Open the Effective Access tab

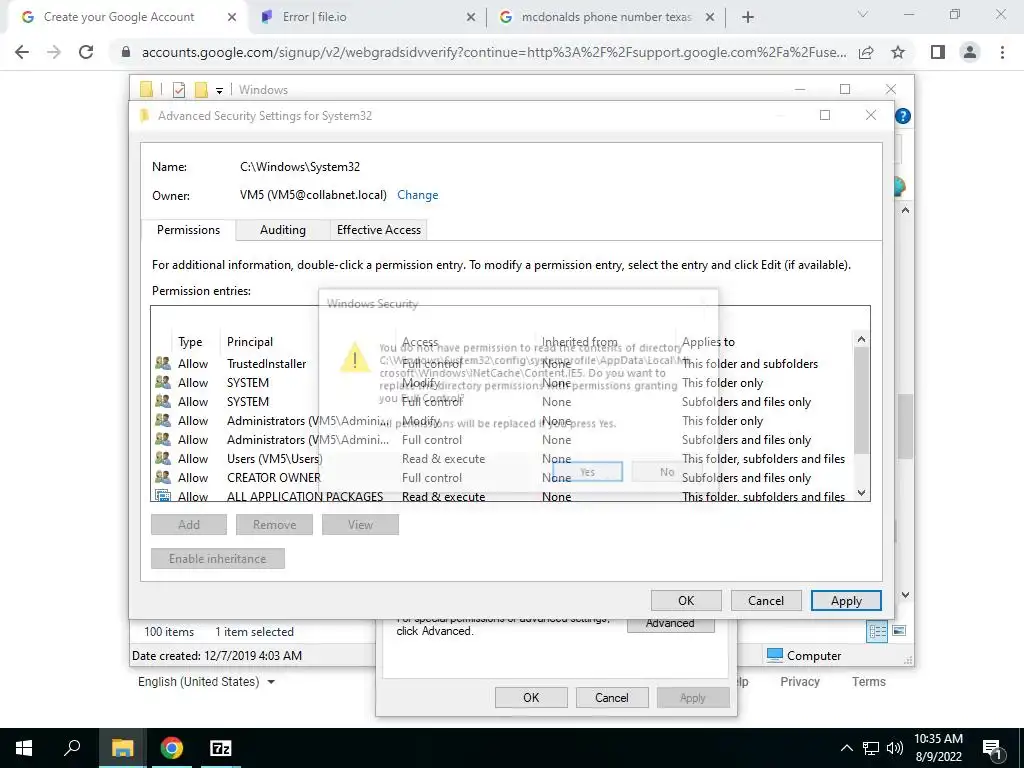tap(379, 230)
